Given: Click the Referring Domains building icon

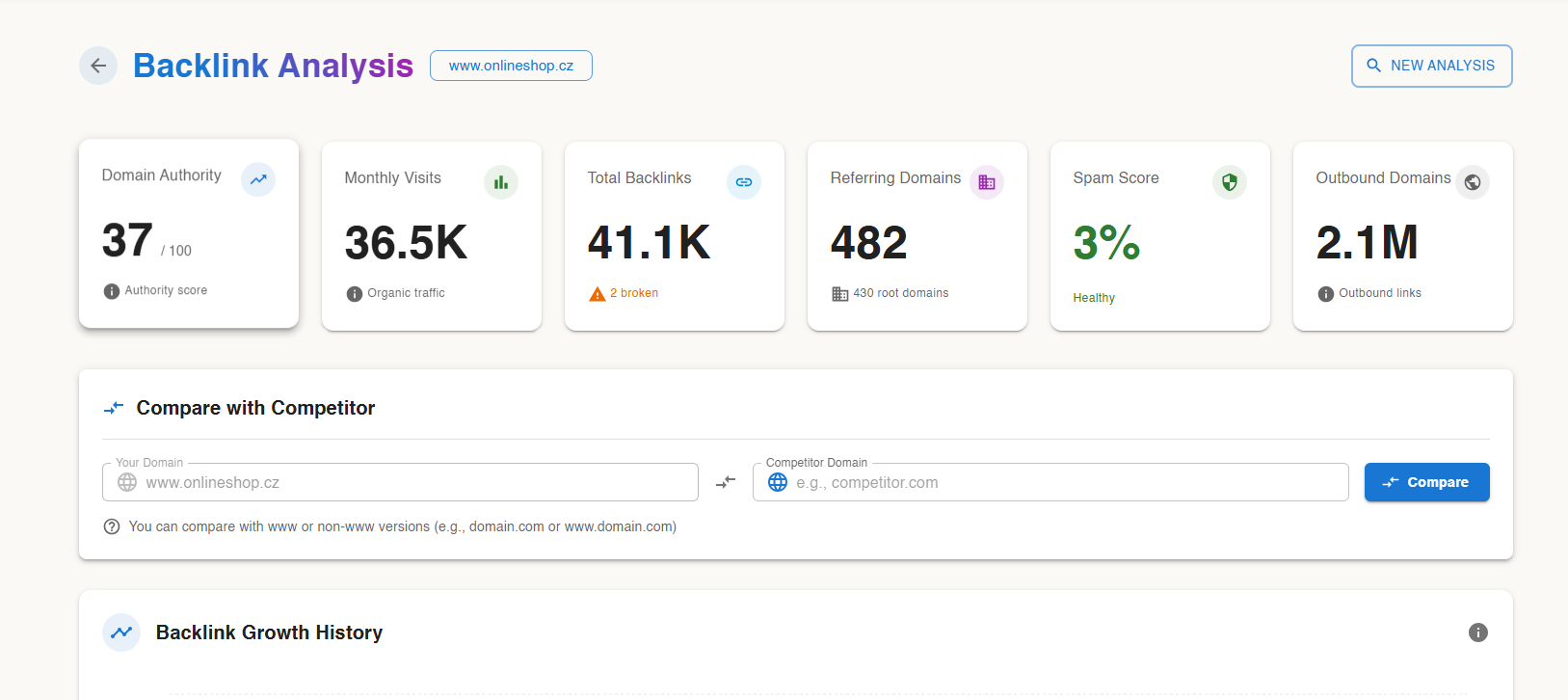Looking at the screenshot, I should [x=987, y=182].
